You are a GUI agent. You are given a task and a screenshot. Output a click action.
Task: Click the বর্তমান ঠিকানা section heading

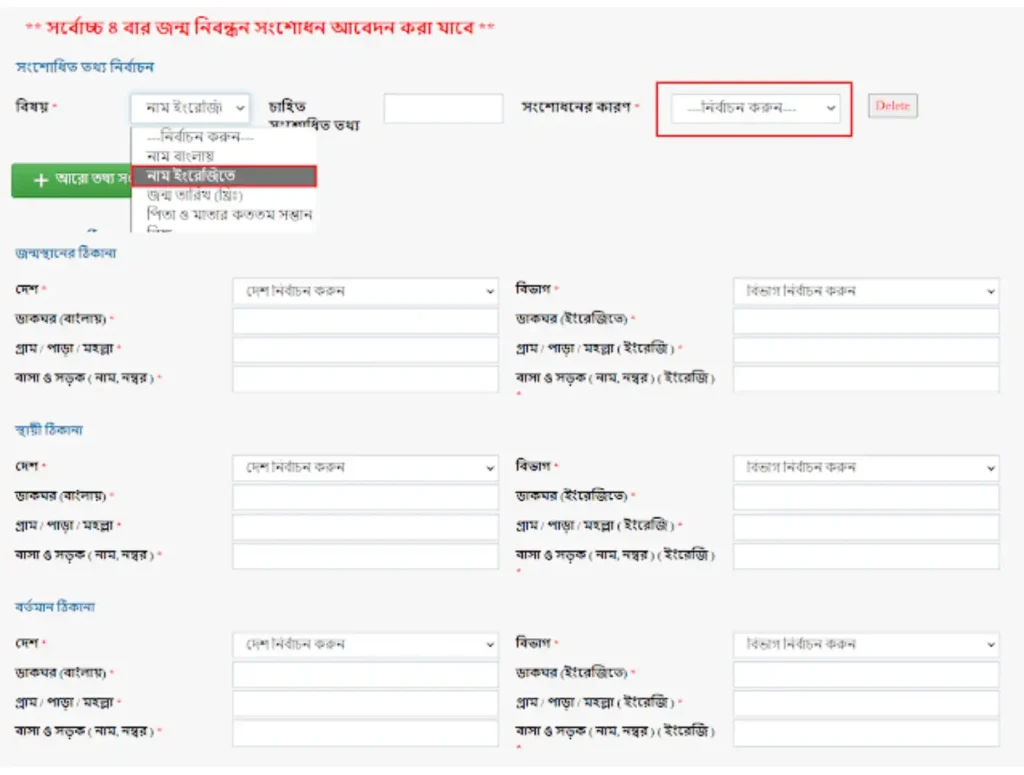tap(55, 607)
